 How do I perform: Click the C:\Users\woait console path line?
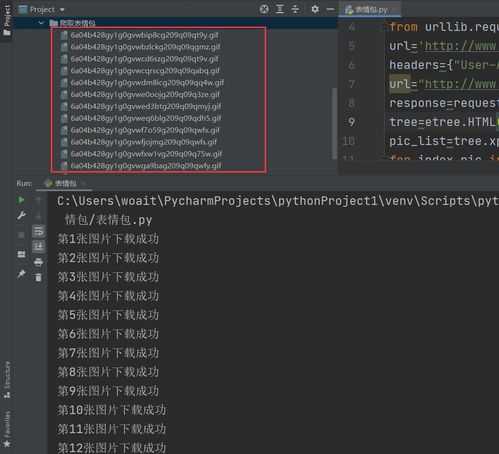click(x=278, y=201)
